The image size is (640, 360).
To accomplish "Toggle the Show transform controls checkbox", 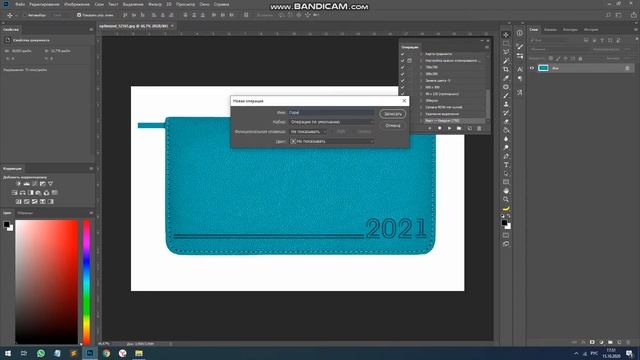I will click(x=79, y=15).
